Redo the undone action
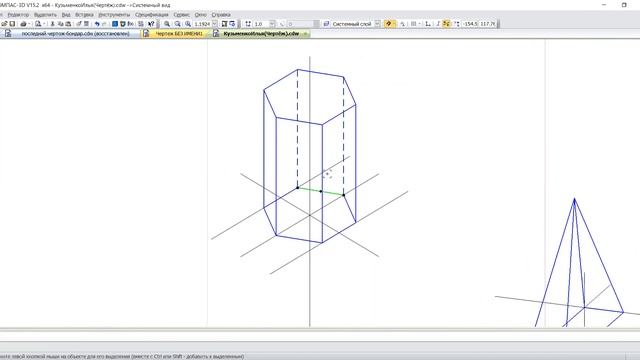The width and height of the screenshot is (640, 360). [104, 24]
